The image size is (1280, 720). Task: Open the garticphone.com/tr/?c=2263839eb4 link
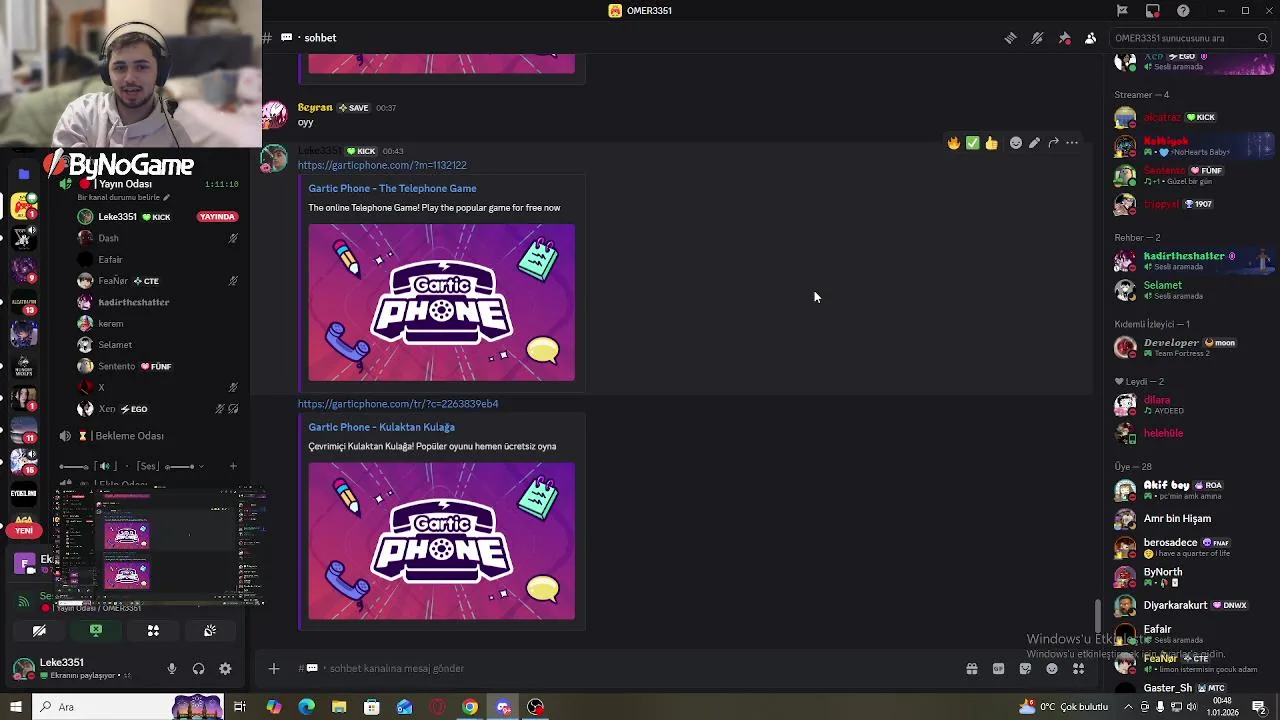coord(398,404)
